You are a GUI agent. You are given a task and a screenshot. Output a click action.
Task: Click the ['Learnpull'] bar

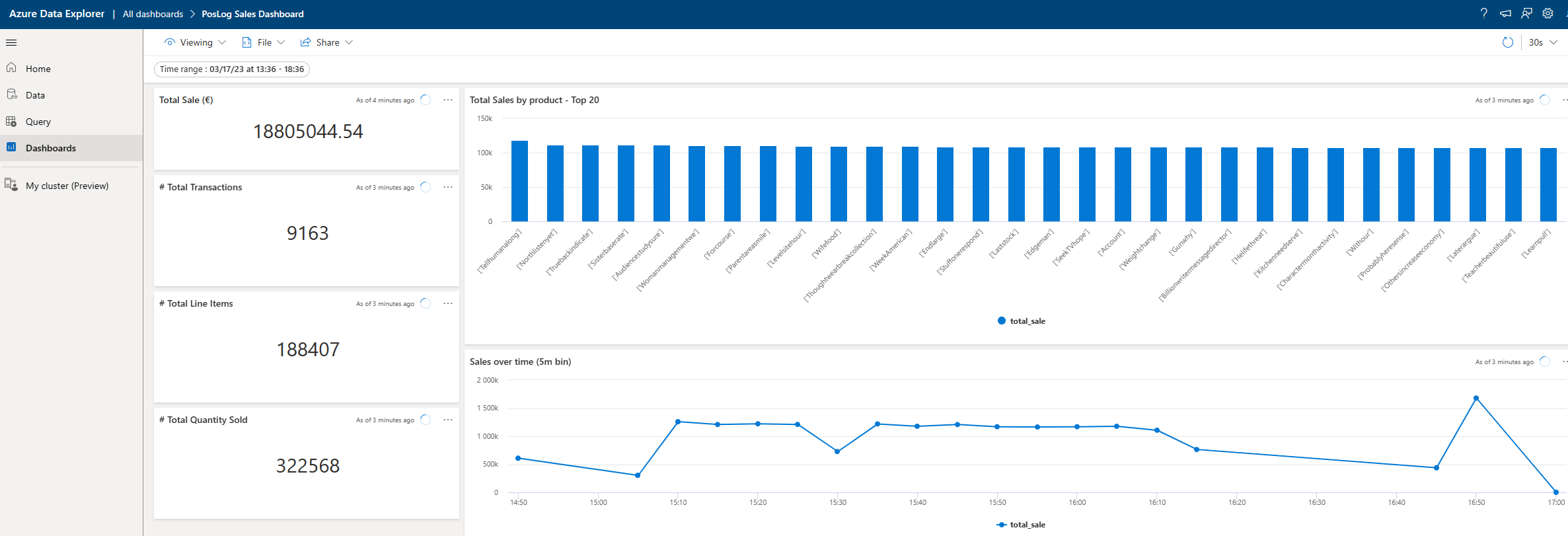[1548, 185]
